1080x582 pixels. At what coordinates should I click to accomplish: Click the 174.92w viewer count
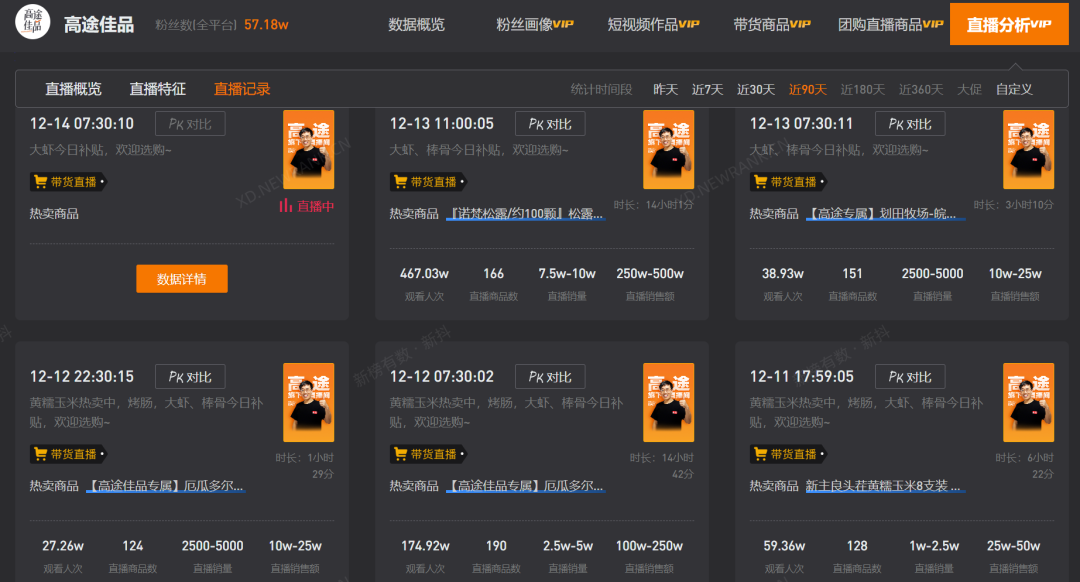(x=426, y=545)
